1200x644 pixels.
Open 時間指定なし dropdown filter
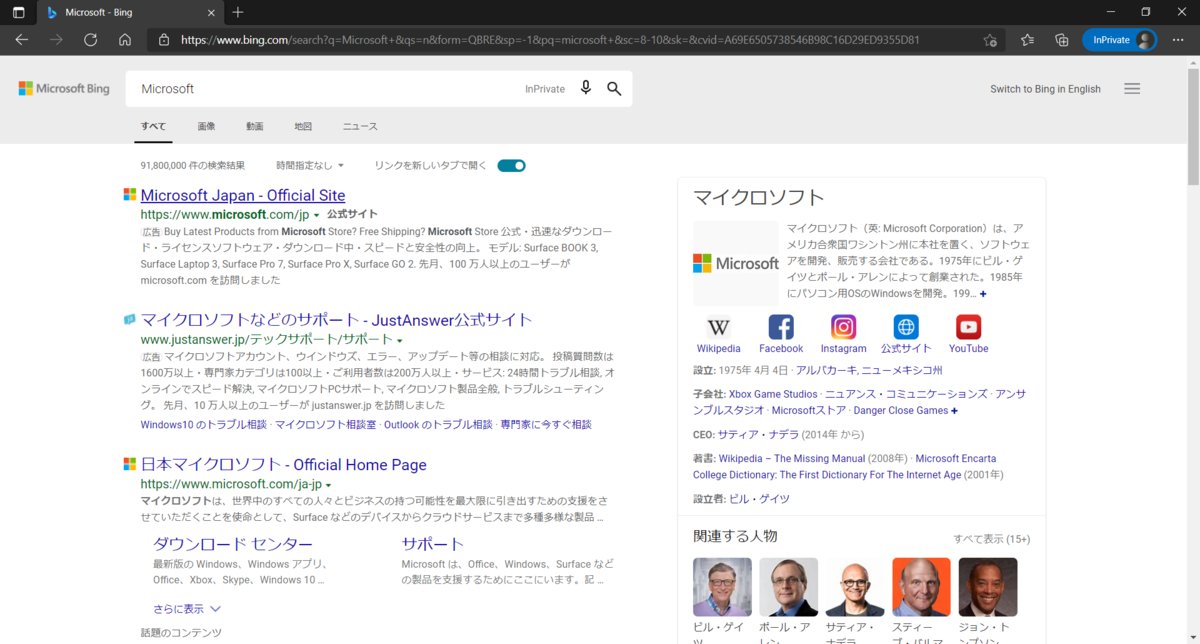pos(310,165)
